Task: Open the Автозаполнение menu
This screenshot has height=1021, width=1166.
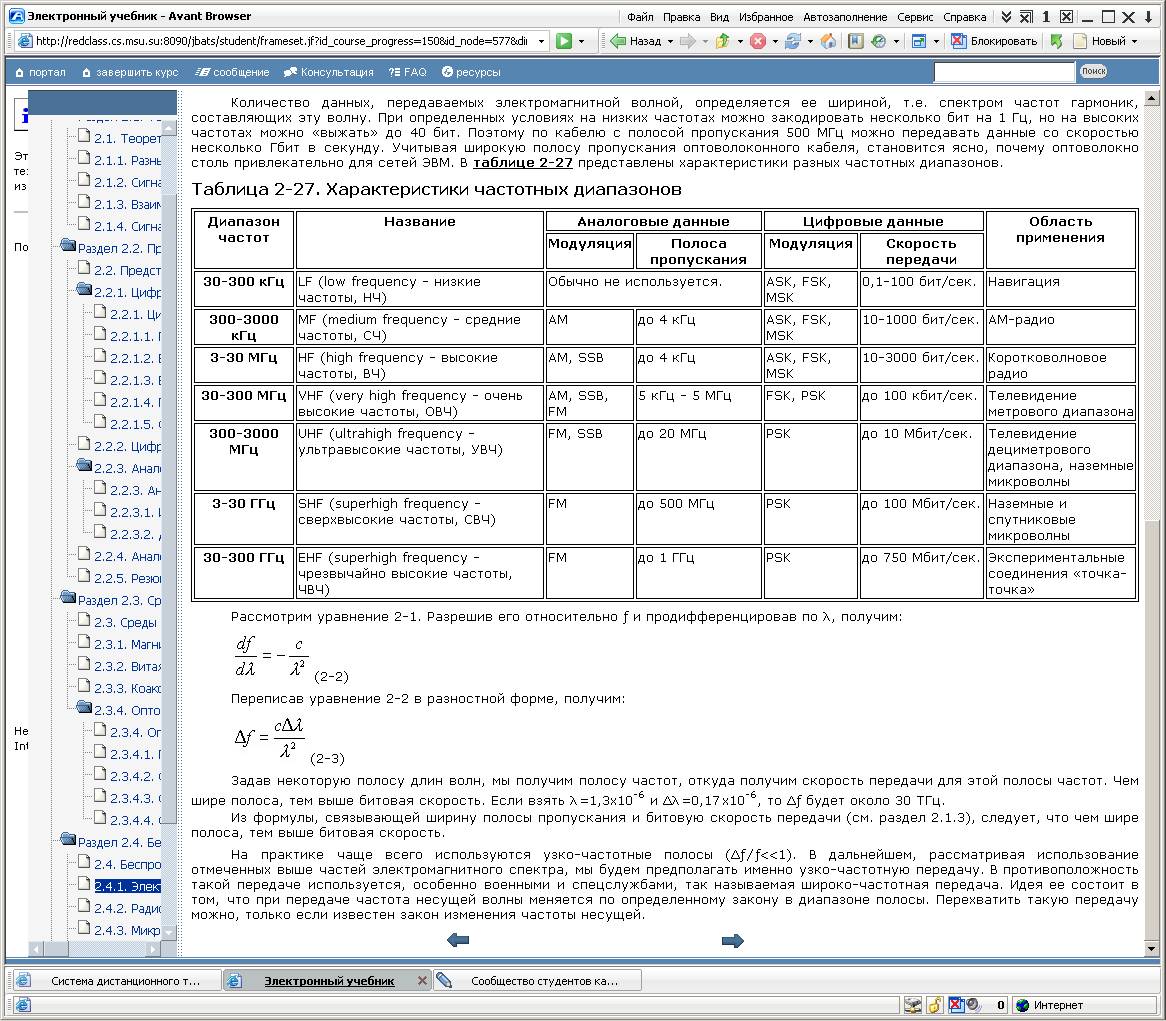Action: tap(845, 16)
